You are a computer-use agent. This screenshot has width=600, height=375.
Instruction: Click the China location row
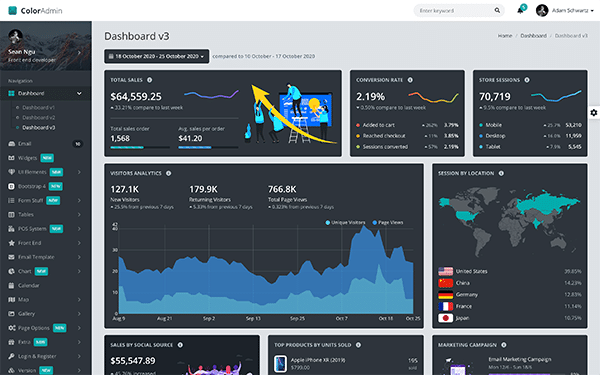(x=510, y=283)
